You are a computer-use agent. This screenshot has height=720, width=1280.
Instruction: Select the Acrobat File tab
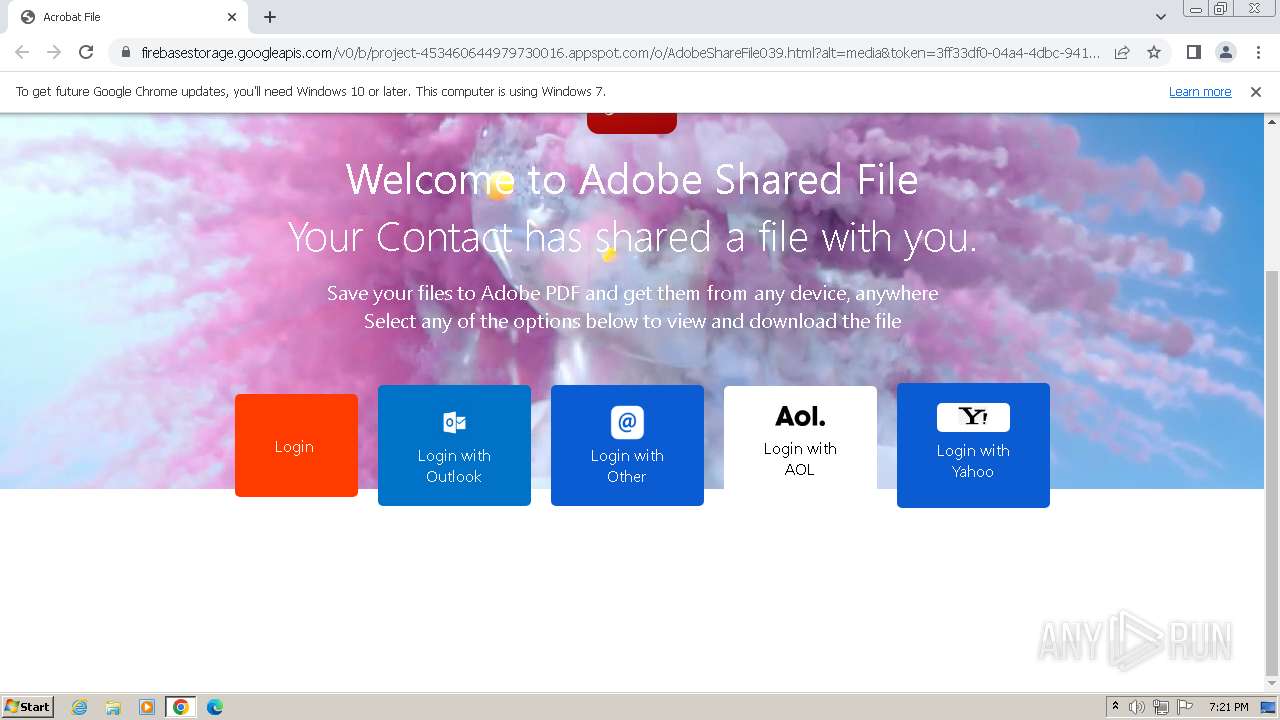127,17
